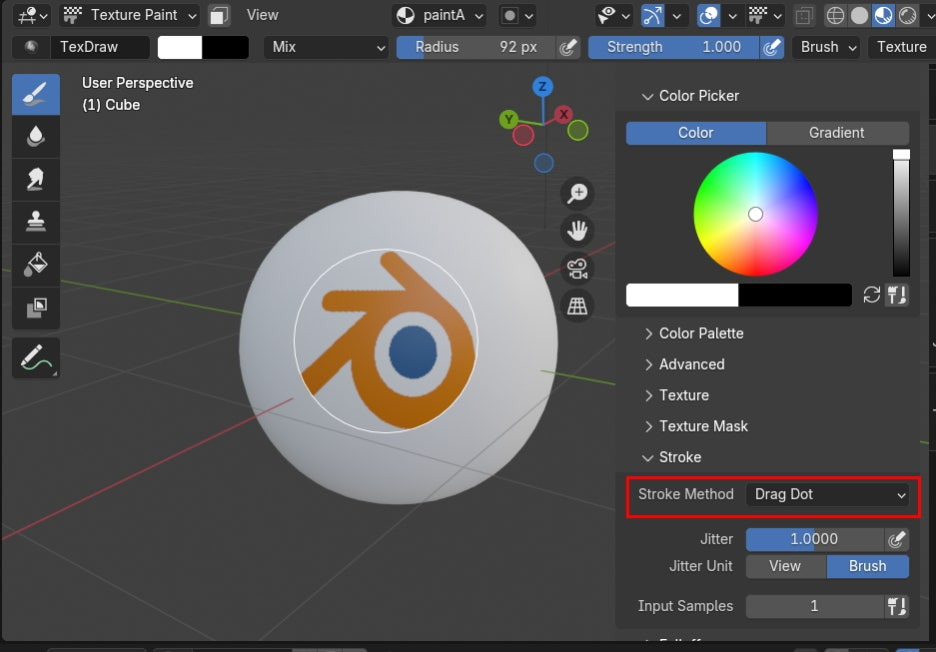936x652 pixels.
Task: Click the Strength slider
Action: (x=673, y=47)
